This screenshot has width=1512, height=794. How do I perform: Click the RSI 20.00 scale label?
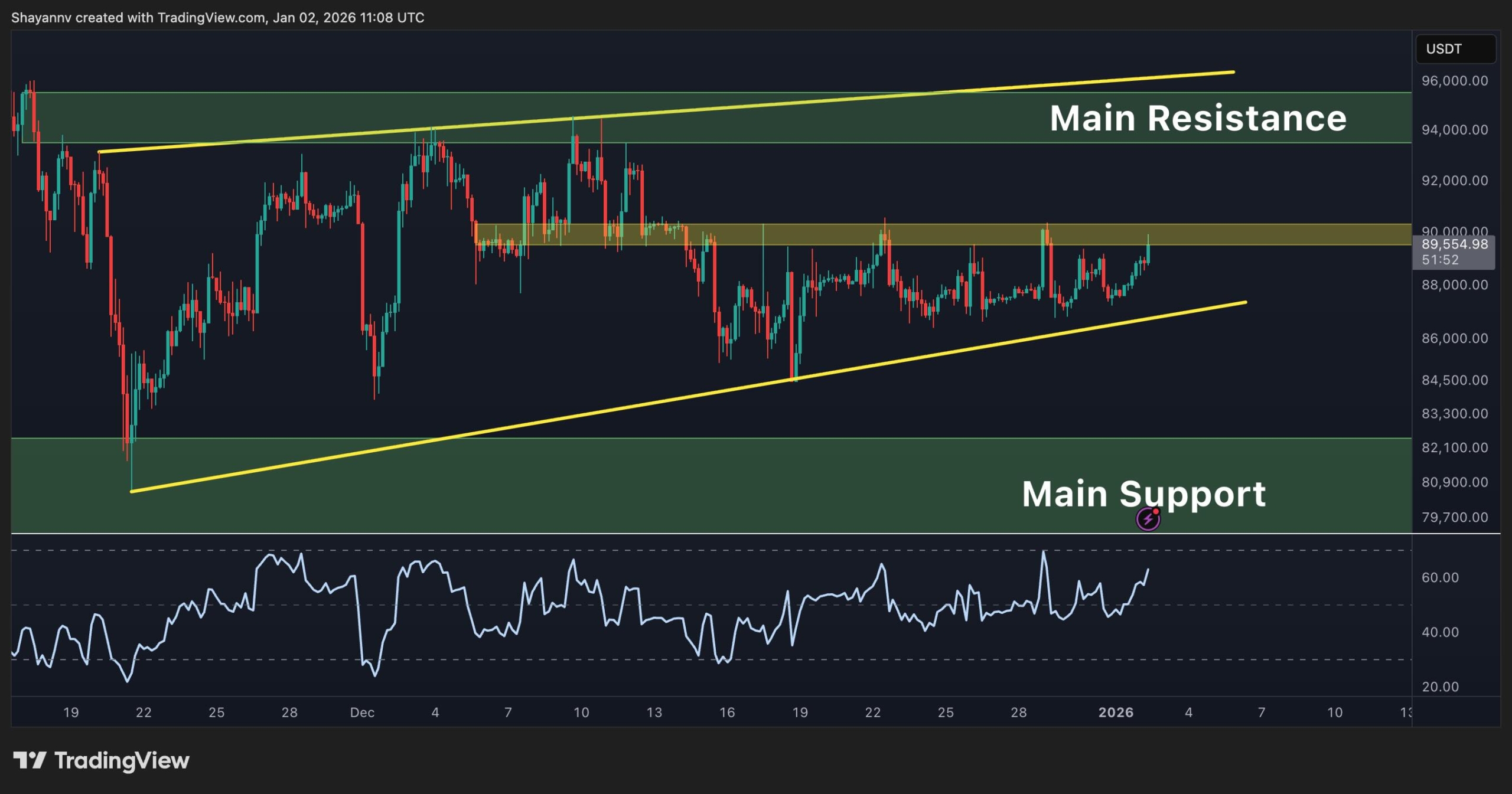tap(1440, 687)
